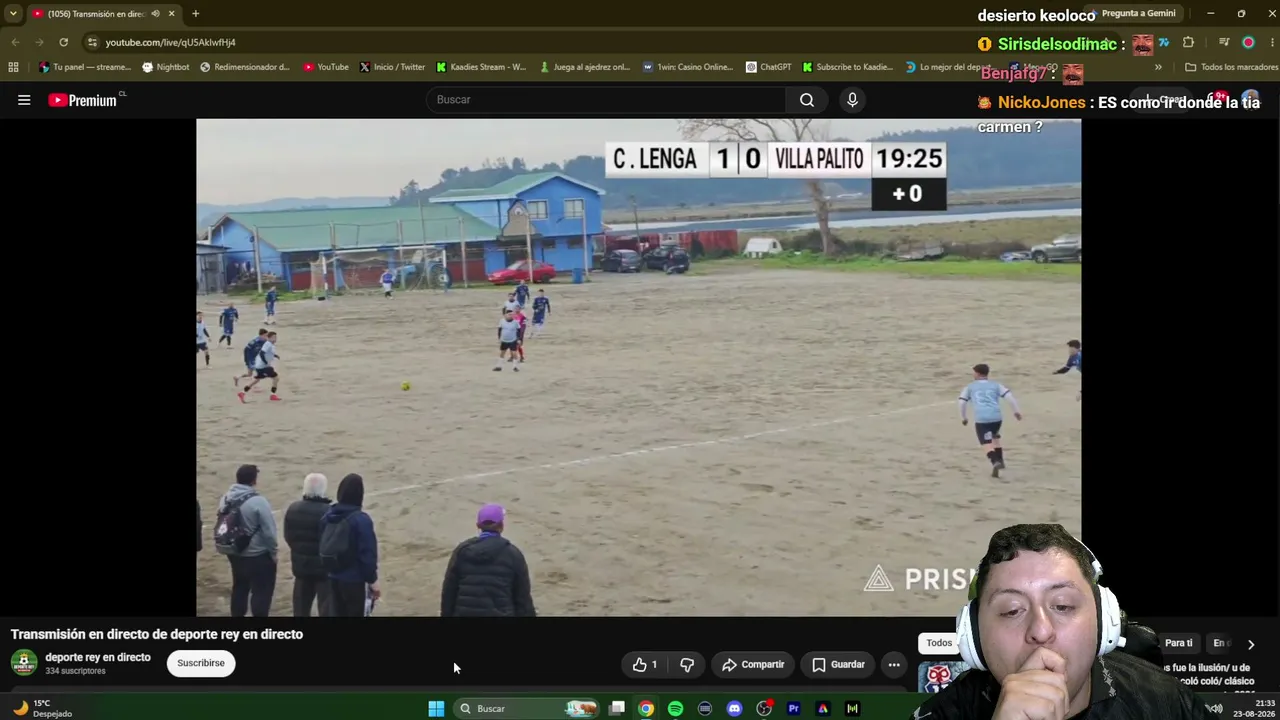
Task: Go back in browser history
Action: 15,42
